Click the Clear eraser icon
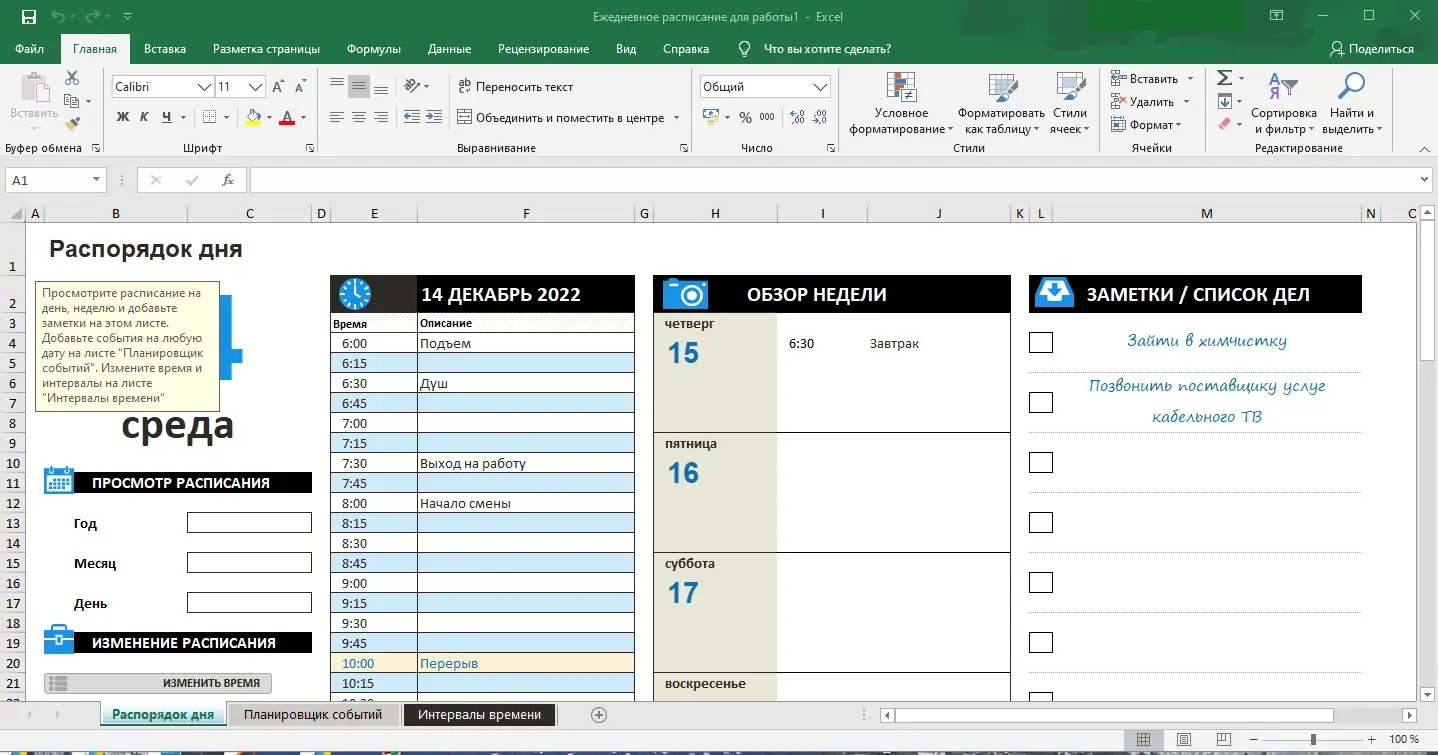Image resolution: width=1438 pixels, height=755 pixels. tap(1224, 124)
